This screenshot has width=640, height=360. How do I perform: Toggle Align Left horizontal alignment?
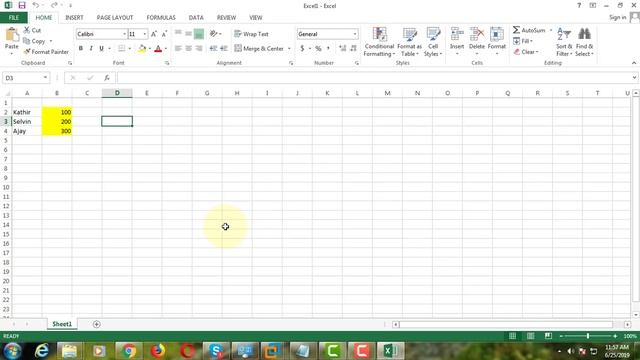178,49
